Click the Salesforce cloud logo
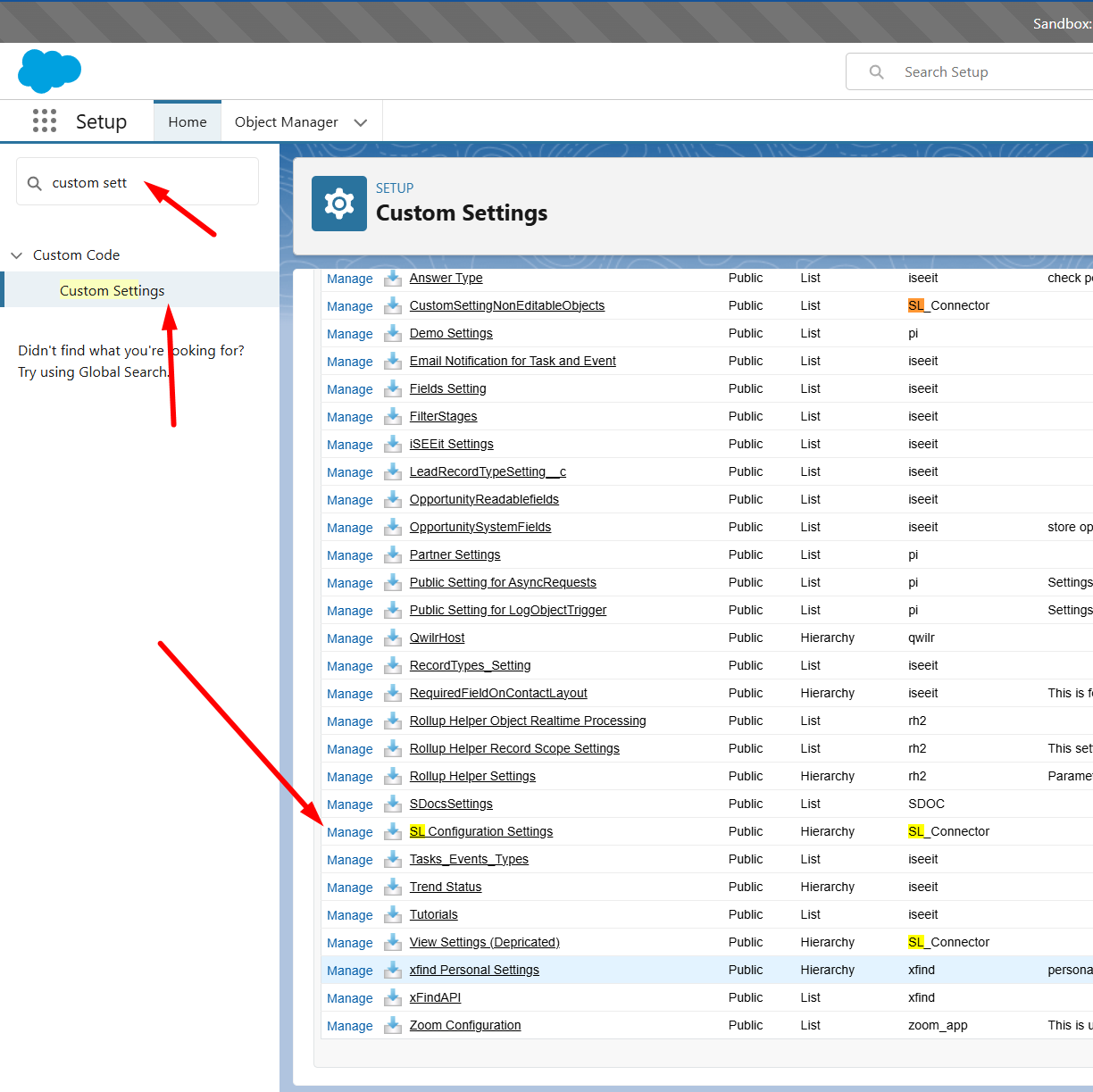 coord(50,71)
